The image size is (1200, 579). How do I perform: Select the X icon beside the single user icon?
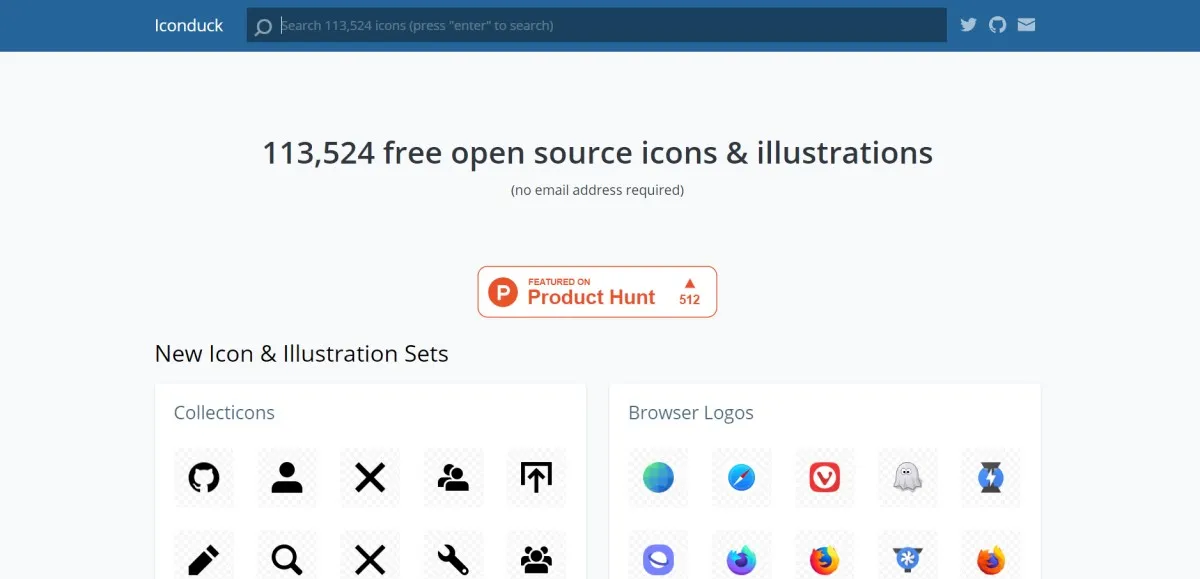coord(370,478)
